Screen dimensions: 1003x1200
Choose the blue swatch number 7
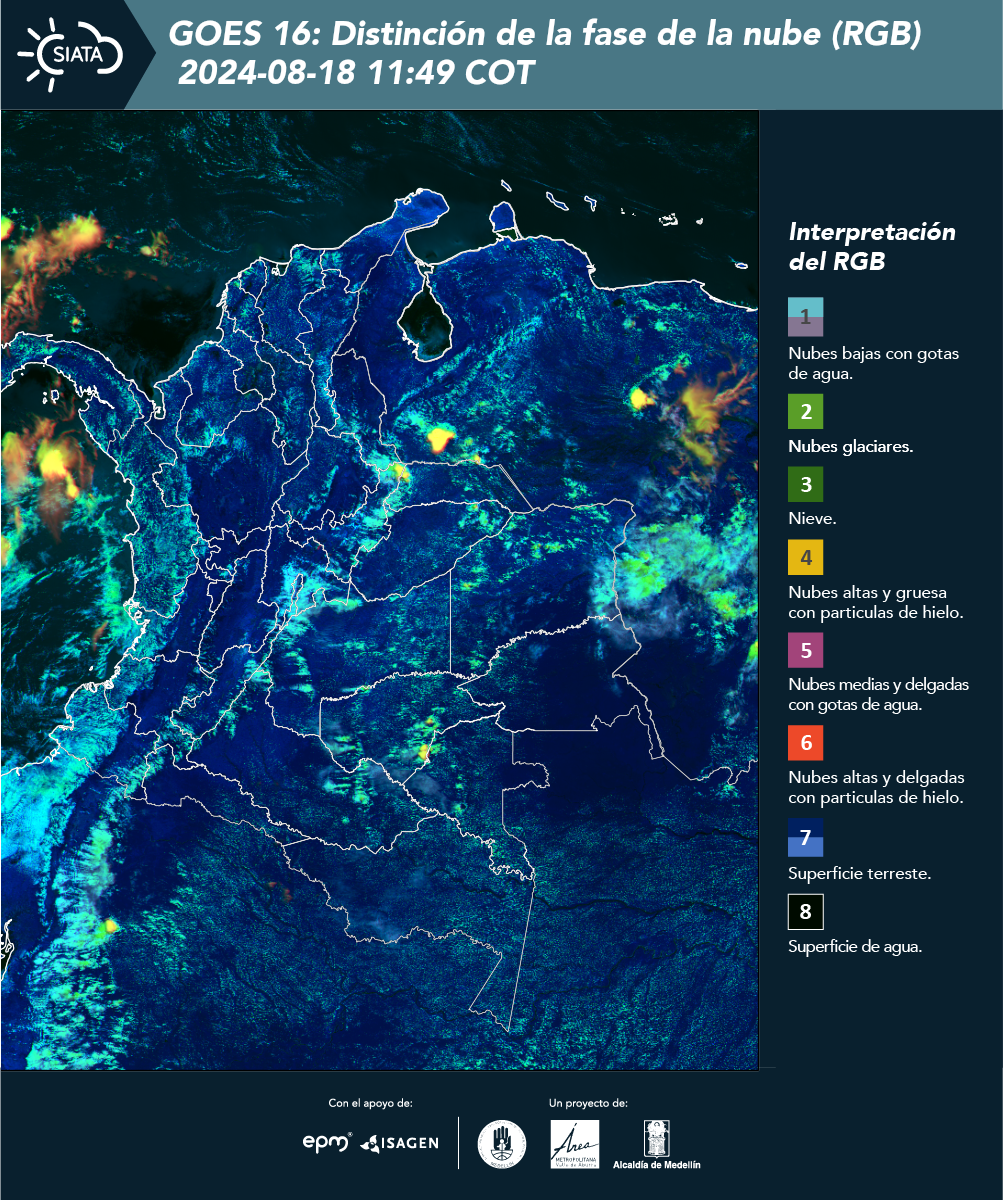click(805, 837)
